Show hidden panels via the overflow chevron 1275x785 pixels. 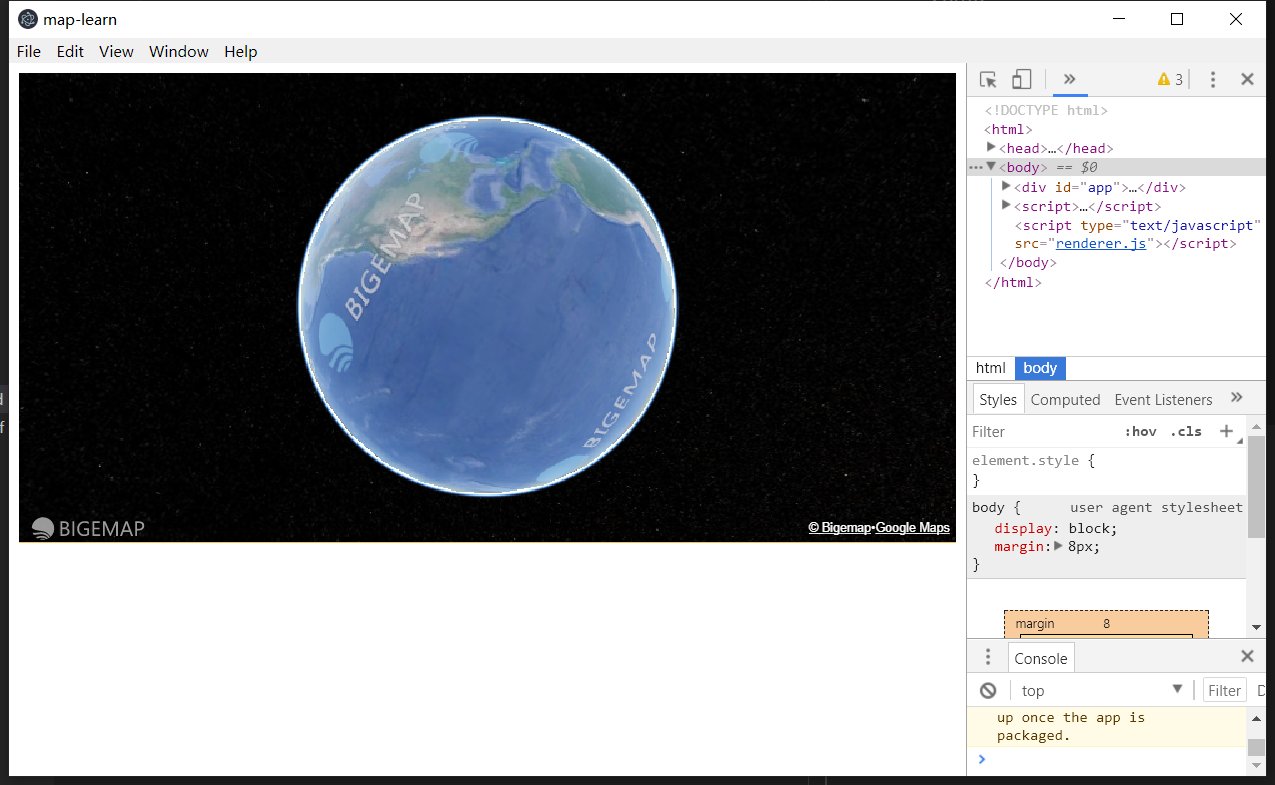click(x=1069, y=79)
